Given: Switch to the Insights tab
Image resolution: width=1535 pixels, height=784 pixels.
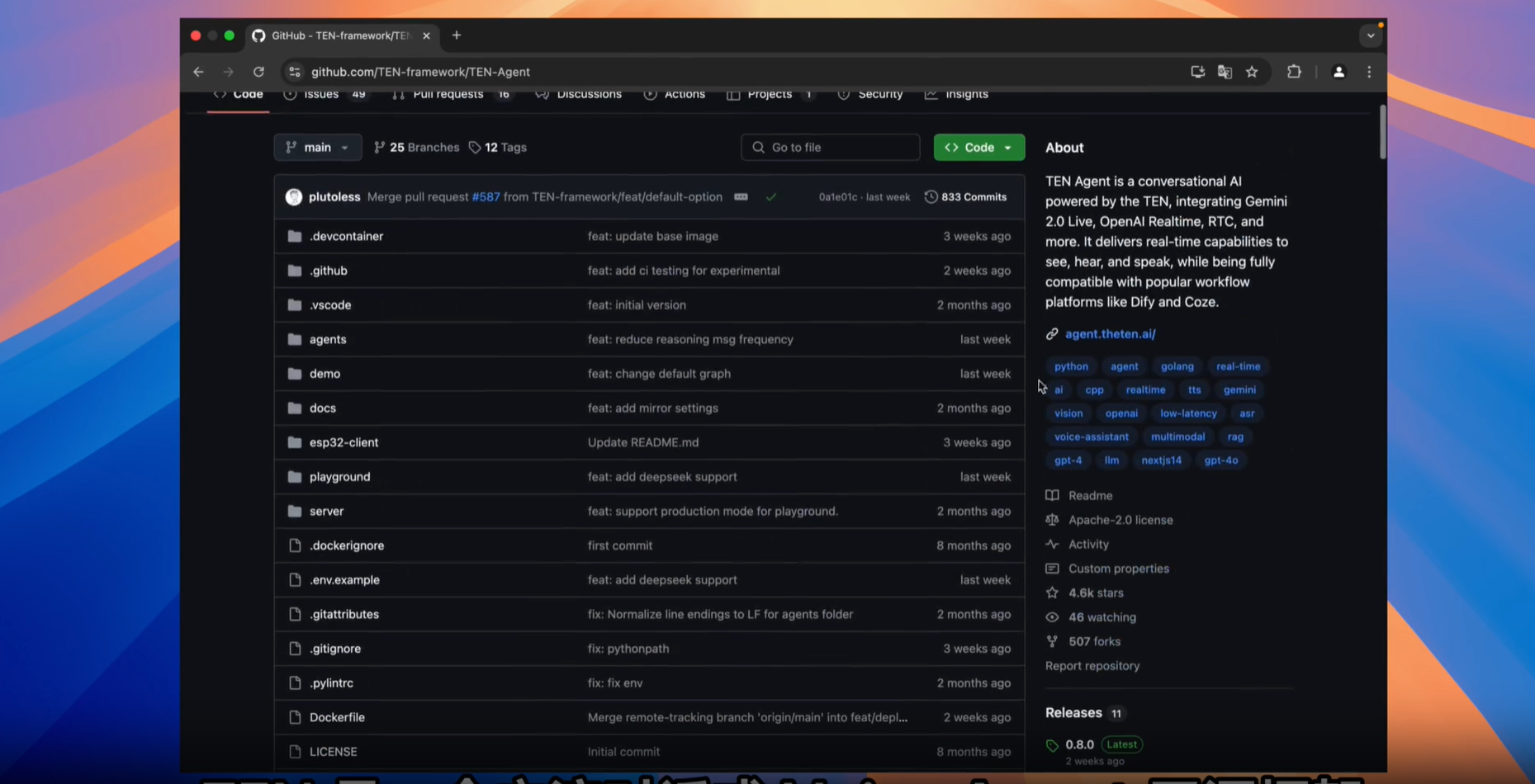Looking at the screenshot, I should 956,94.
